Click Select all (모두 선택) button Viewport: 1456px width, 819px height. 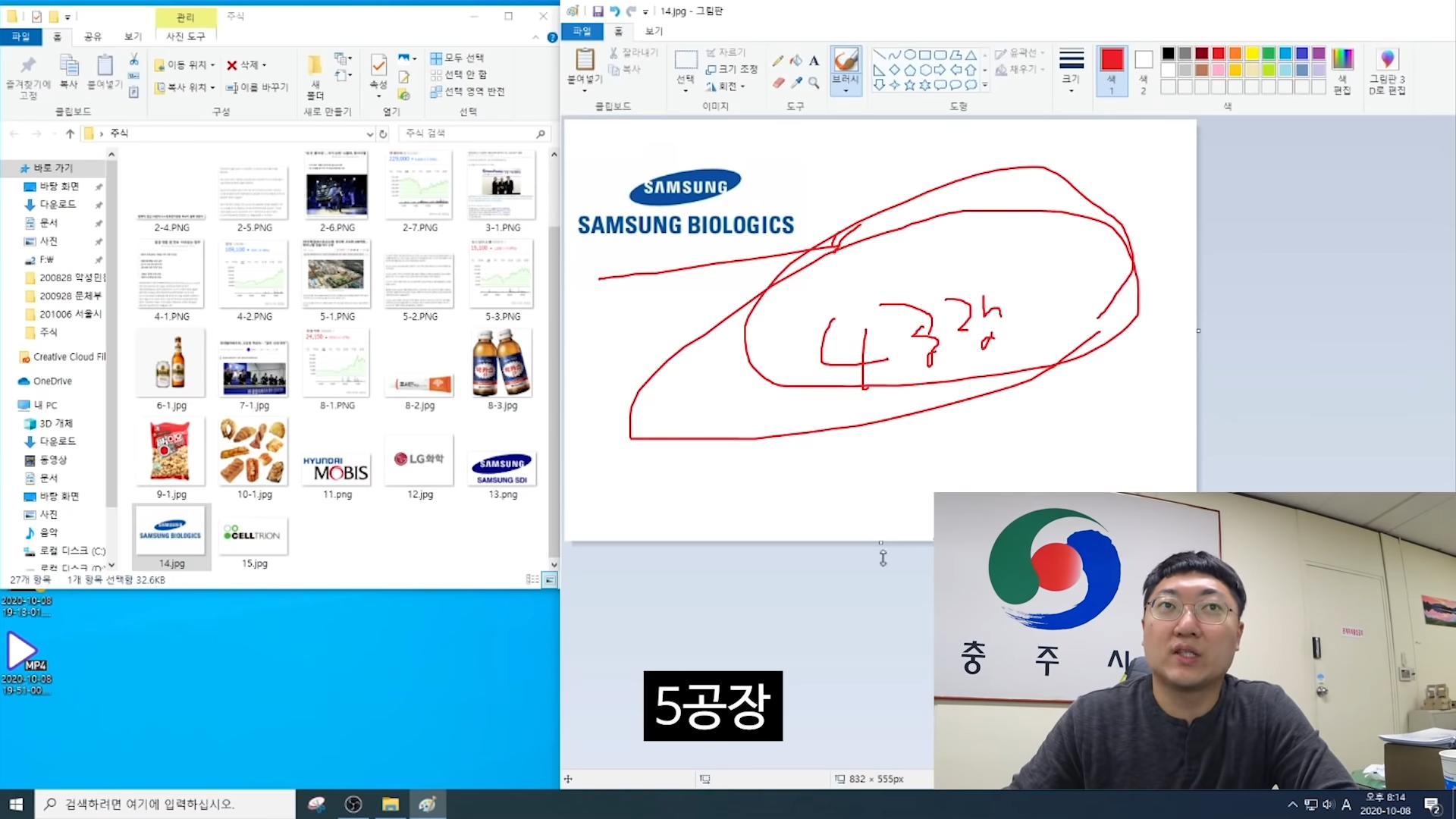point(457,58)
